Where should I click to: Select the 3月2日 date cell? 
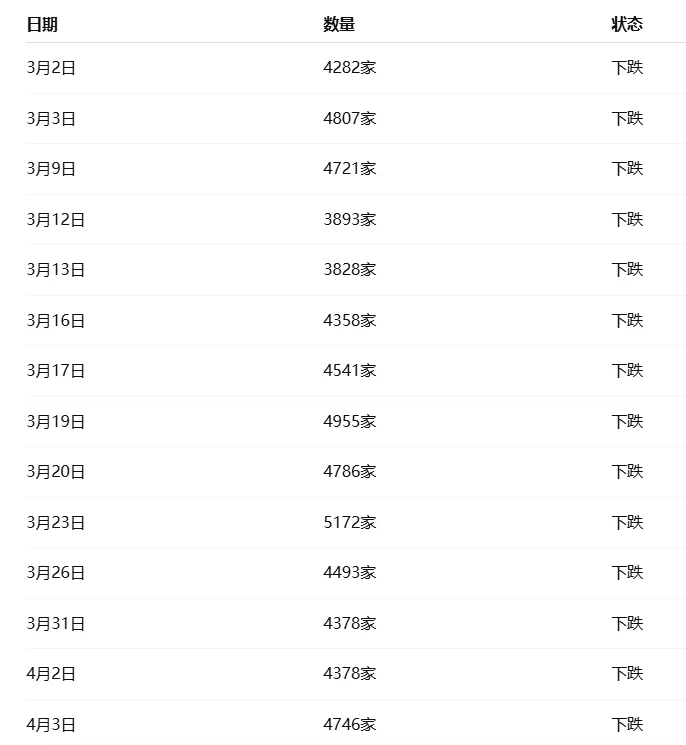pyautogui.click(x=51, y=68)
